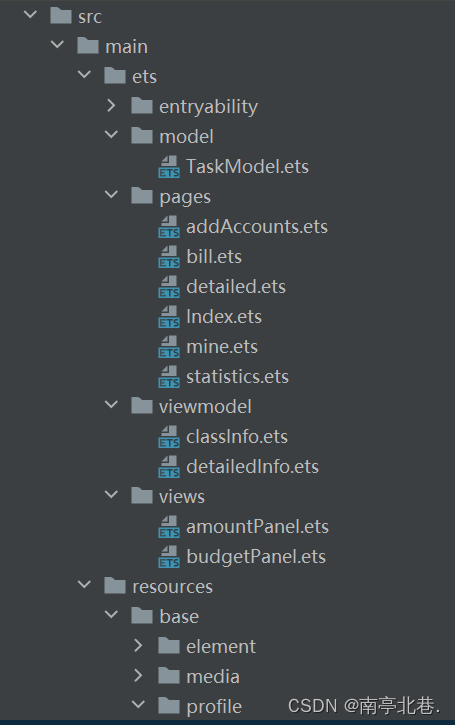The width and height of the screenshot is (455, 725).
Task: Click the ETS file icon for addAccounts.ets
Action: [169, 227]
